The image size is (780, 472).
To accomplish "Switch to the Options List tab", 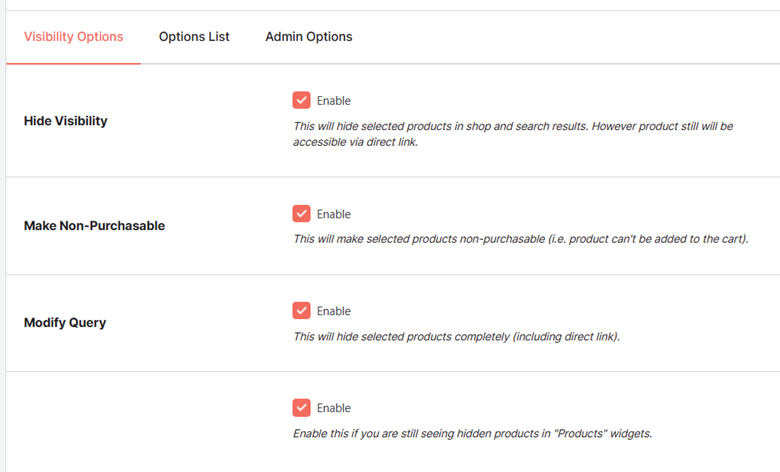I will (x=194, y=37).
